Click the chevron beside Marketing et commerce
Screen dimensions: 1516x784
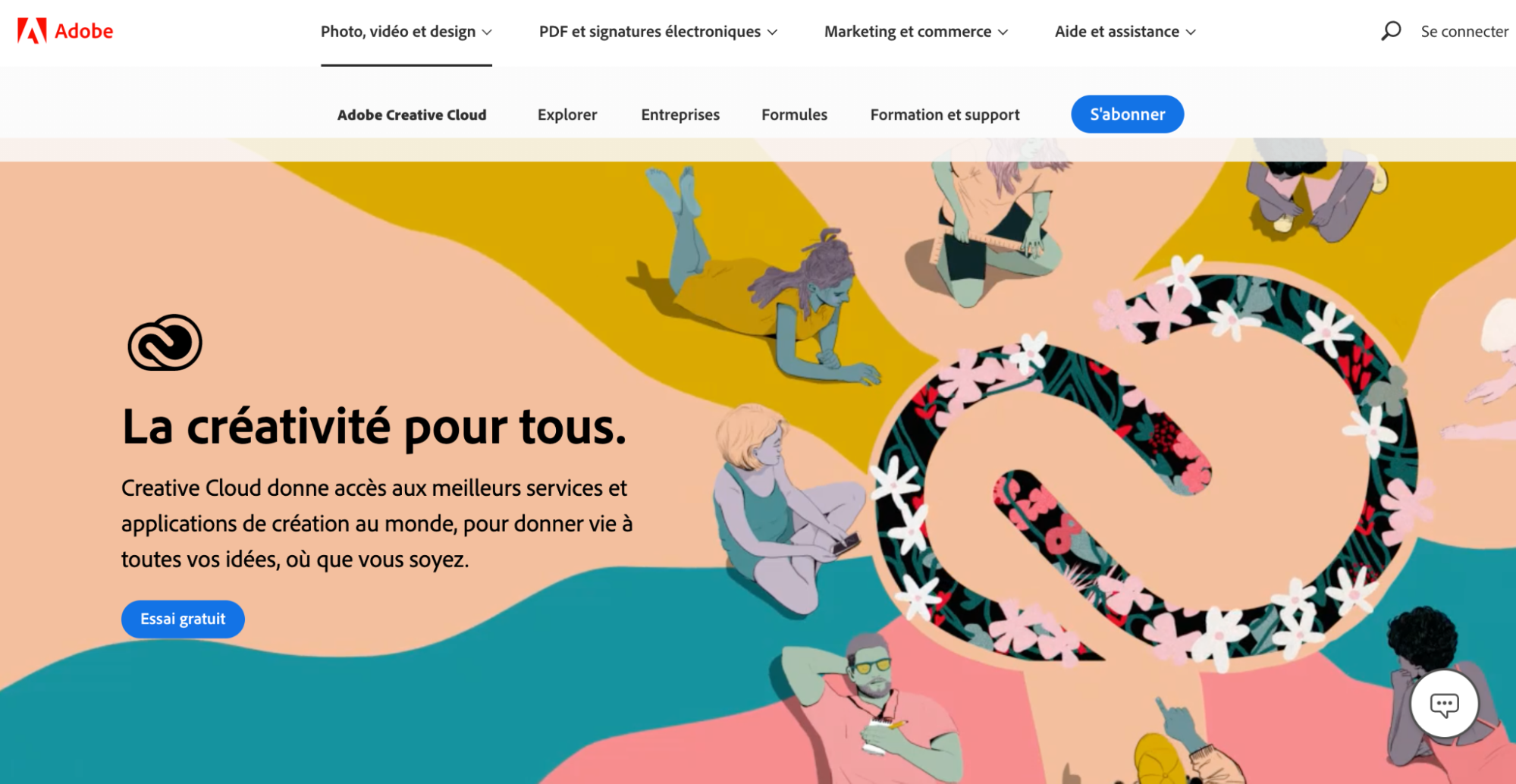click(1003, 32)
